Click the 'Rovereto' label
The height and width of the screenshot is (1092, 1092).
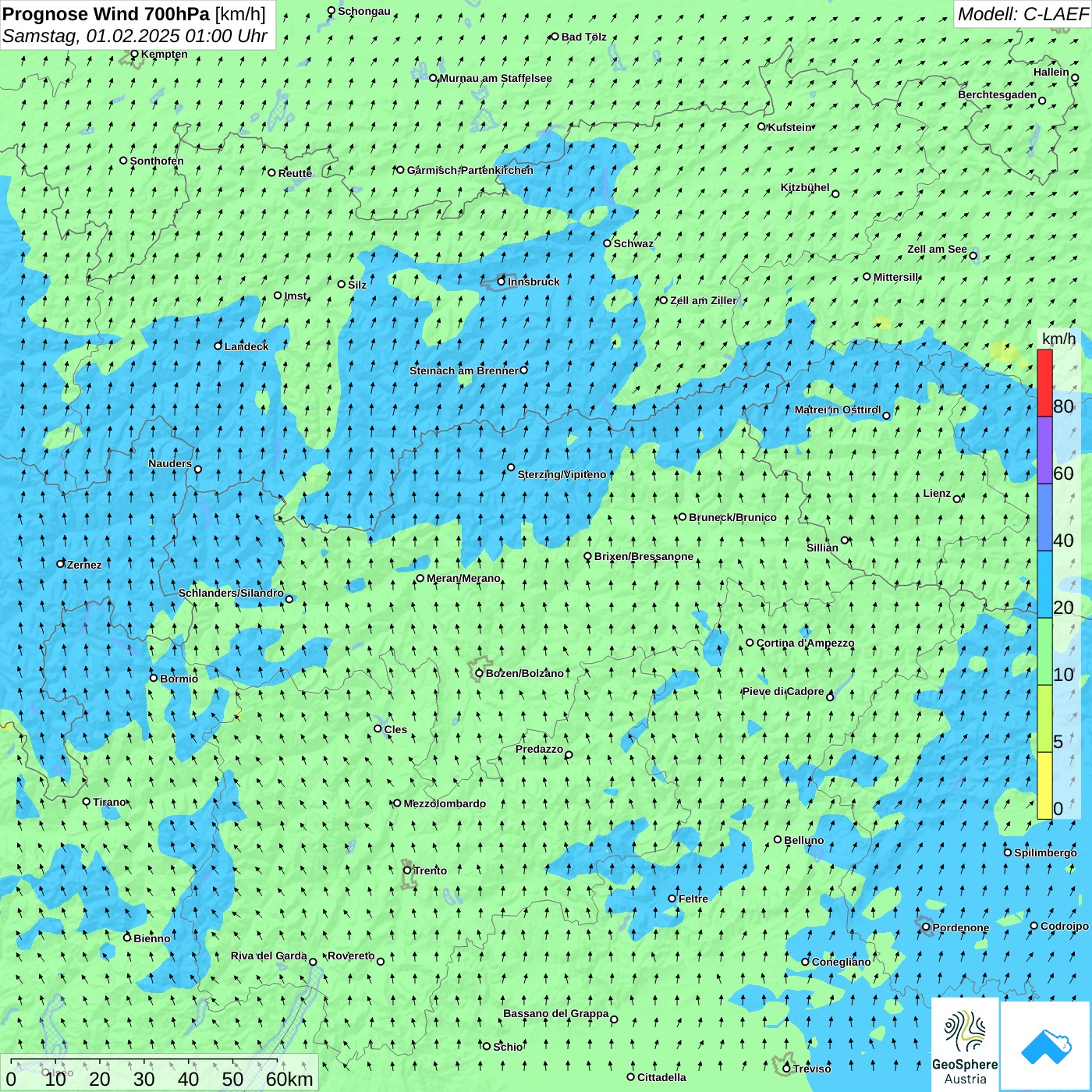pos(351,955)
